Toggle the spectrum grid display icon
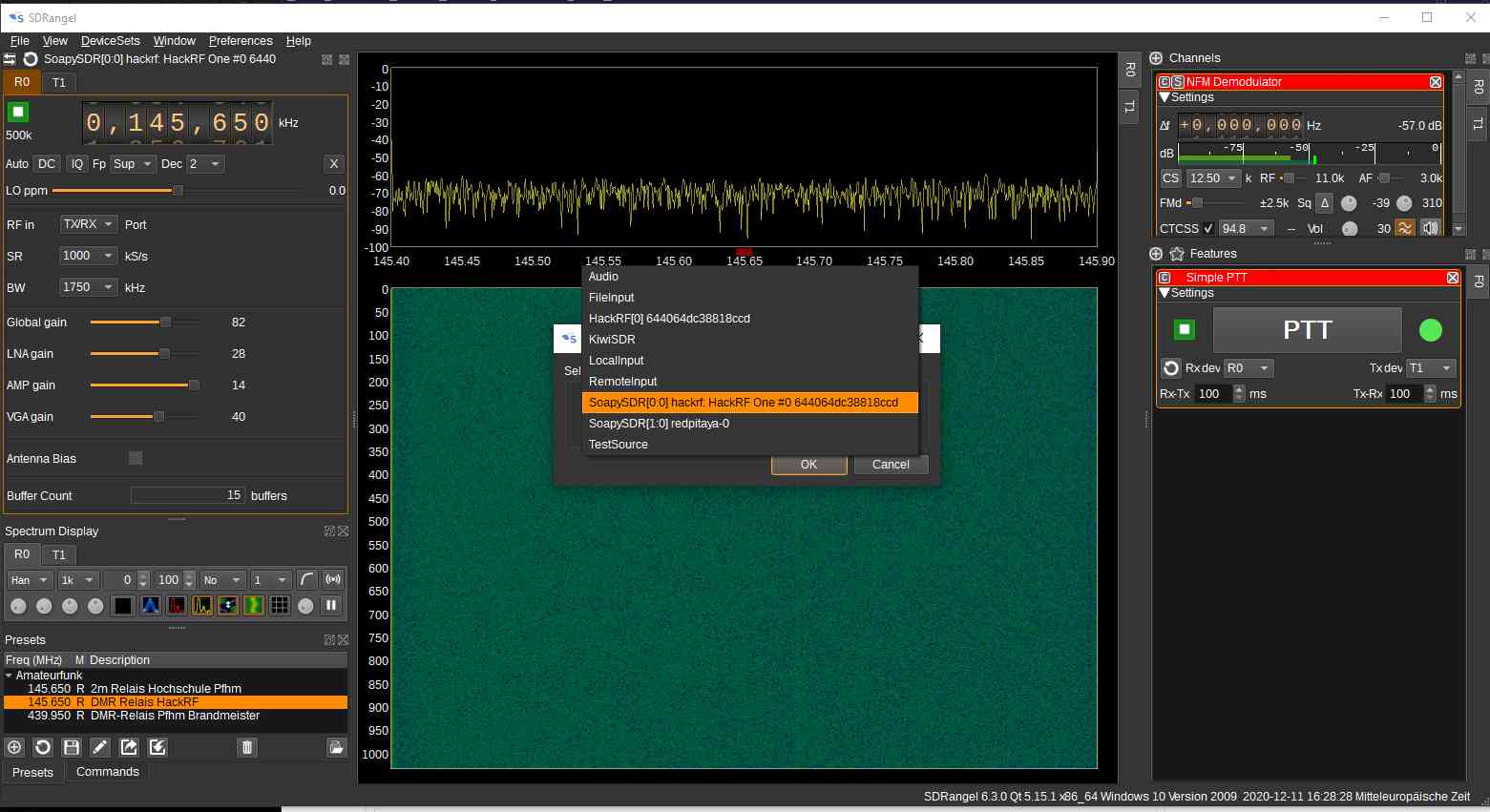1490x812 pixels. (280, 605)
